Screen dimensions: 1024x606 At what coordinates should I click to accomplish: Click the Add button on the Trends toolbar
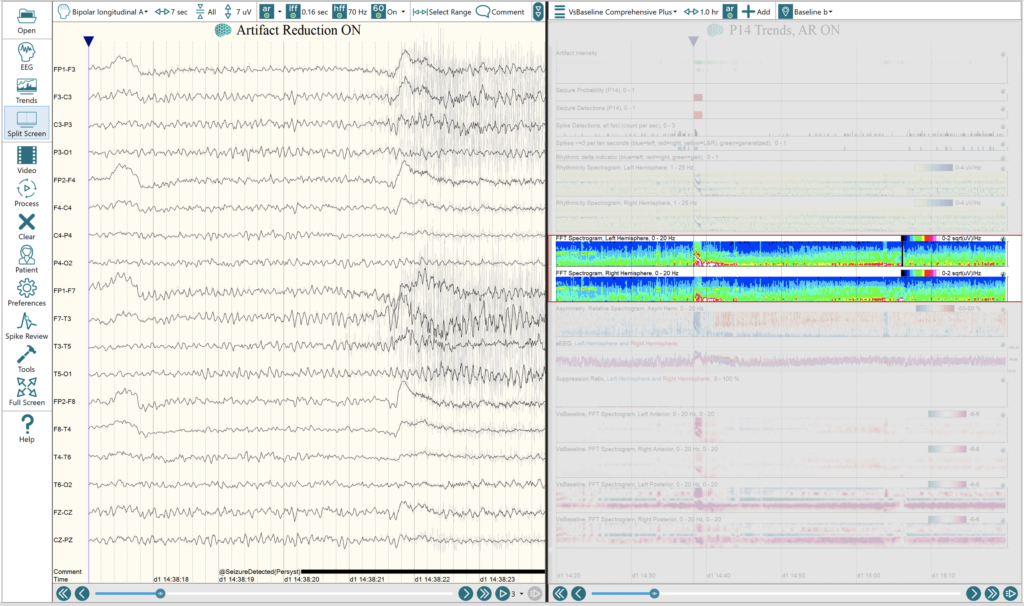click(755, 11)
